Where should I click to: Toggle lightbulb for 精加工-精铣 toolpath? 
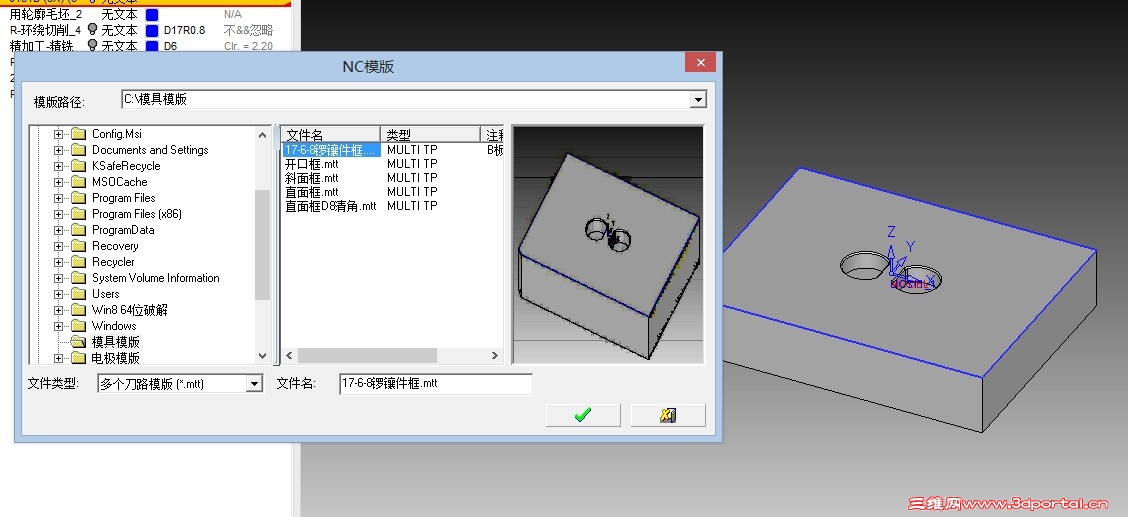click(92, 45)
